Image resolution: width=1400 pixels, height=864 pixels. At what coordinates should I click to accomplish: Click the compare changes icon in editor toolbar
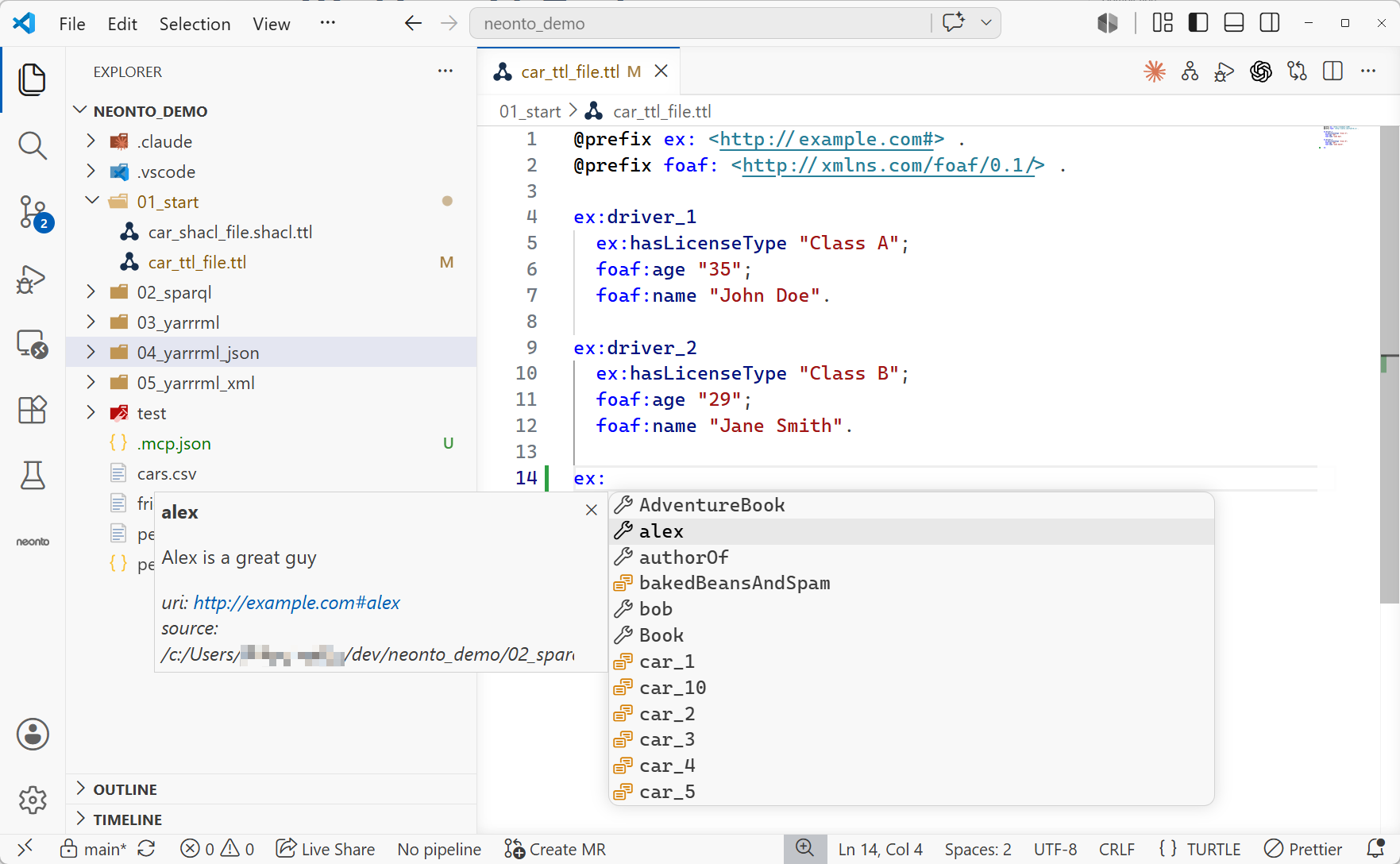point(1298,71)
